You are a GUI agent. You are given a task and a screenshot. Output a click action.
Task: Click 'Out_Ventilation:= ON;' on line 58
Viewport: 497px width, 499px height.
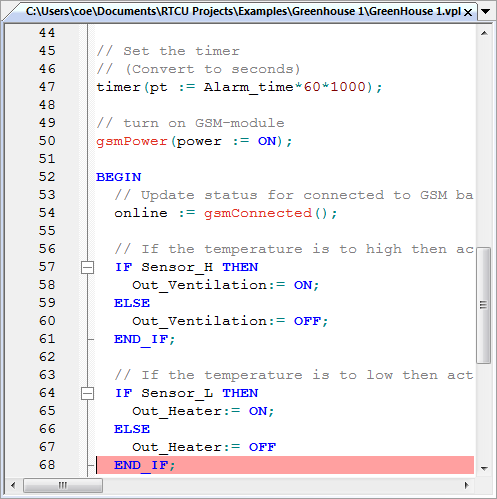(226, 285)
